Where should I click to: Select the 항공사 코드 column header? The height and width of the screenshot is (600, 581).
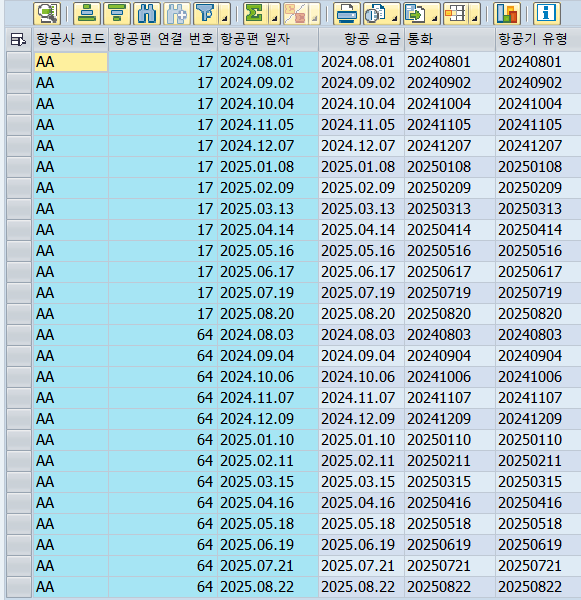[x=71, y=39]
